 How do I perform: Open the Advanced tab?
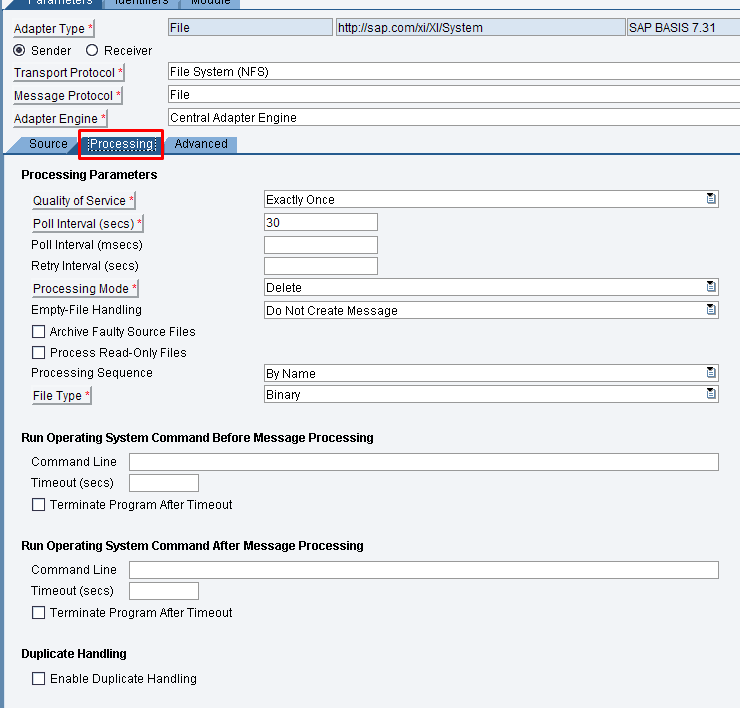(201, 143)
